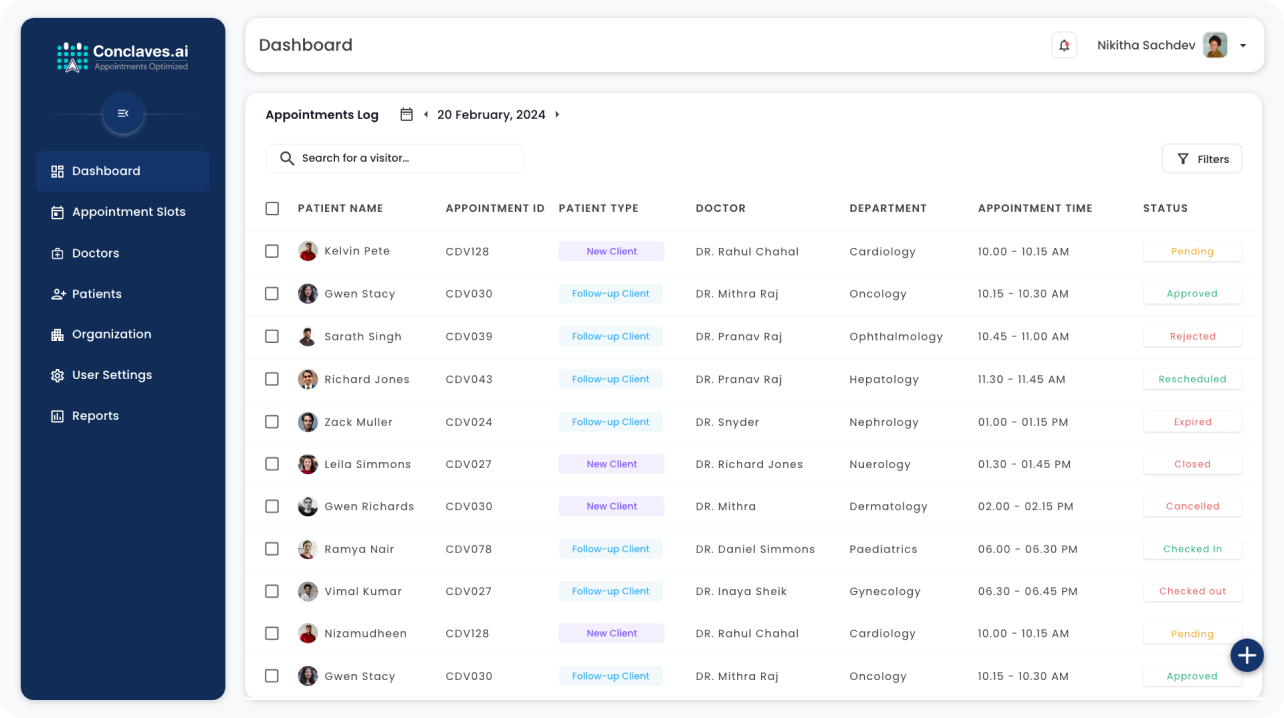Image resolution: width=1284 pixels, height=718 pixels.
Task: Click Kelvin Pete's avatar
Action: 308,251
